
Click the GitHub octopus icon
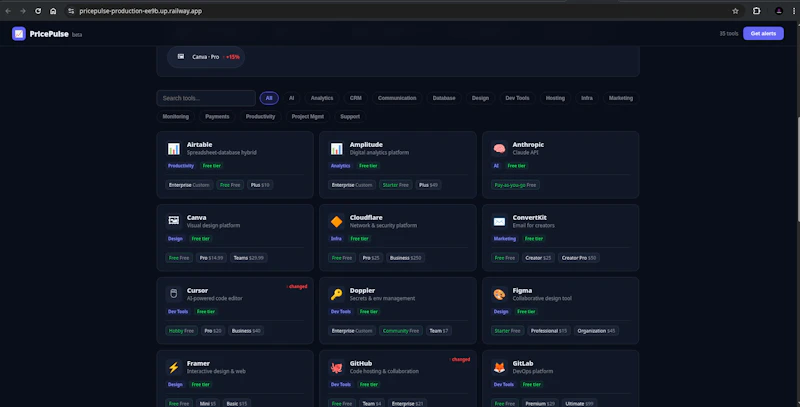336,367
